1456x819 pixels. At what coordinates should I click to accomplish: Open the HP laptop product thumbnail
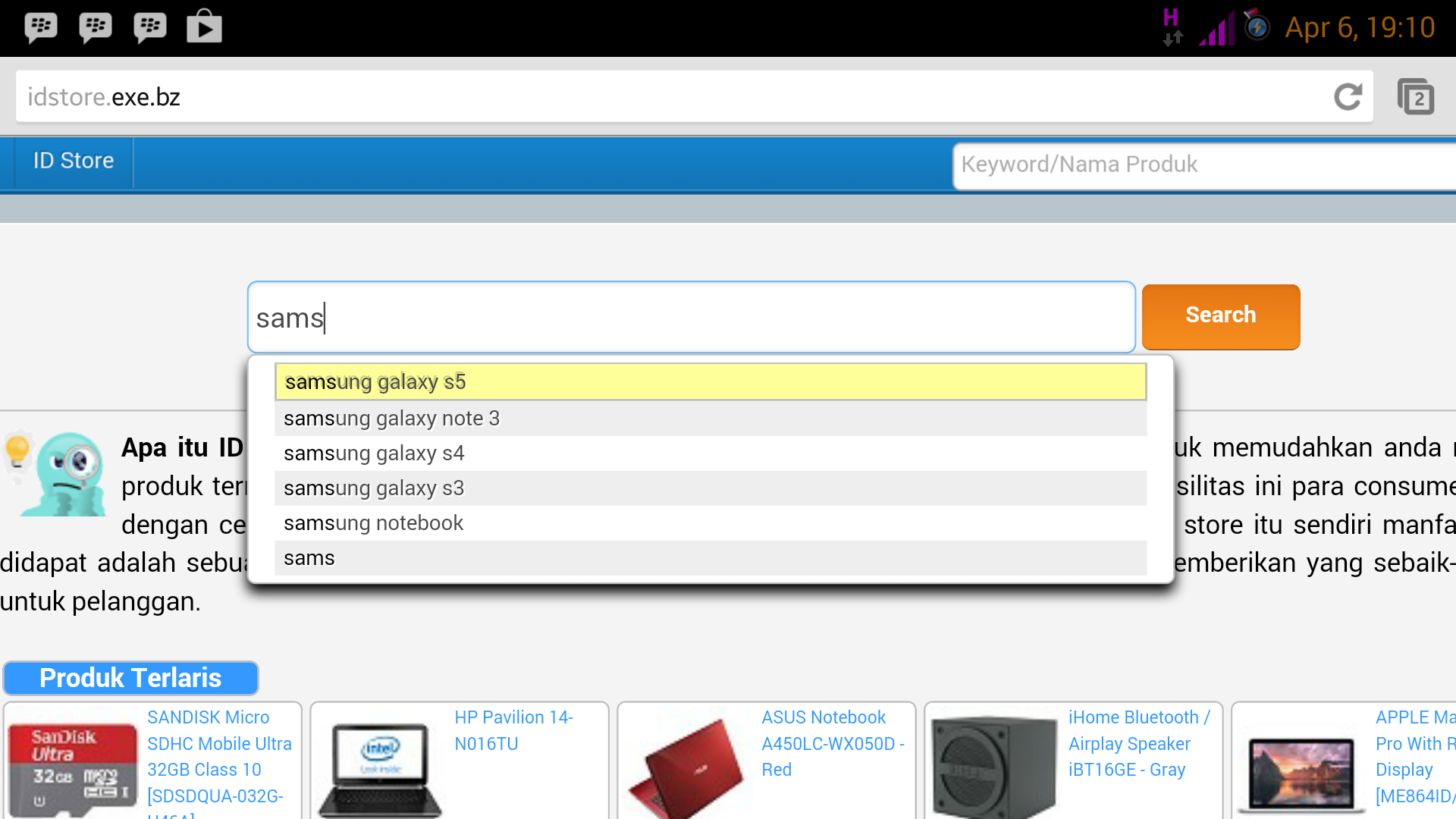click(379, 770)
